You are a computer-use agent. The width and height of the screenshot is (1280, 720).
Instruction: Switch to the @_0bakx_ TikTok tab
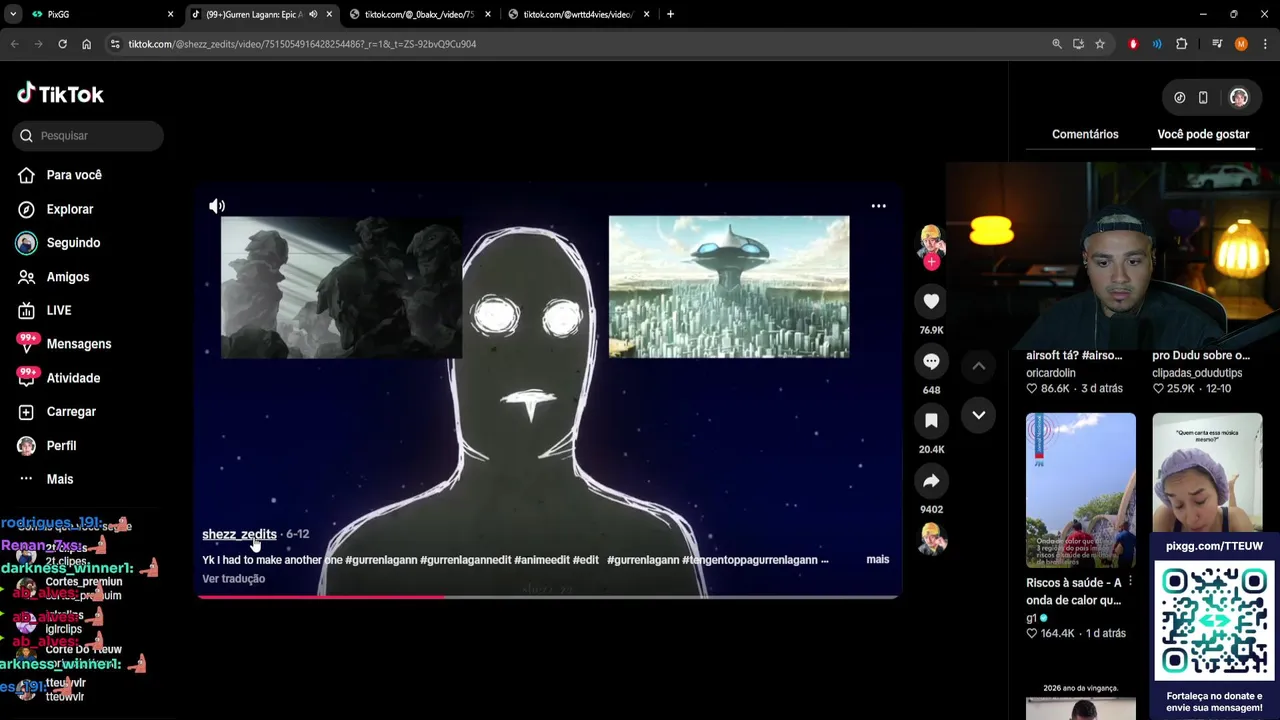tap(419, 14)
